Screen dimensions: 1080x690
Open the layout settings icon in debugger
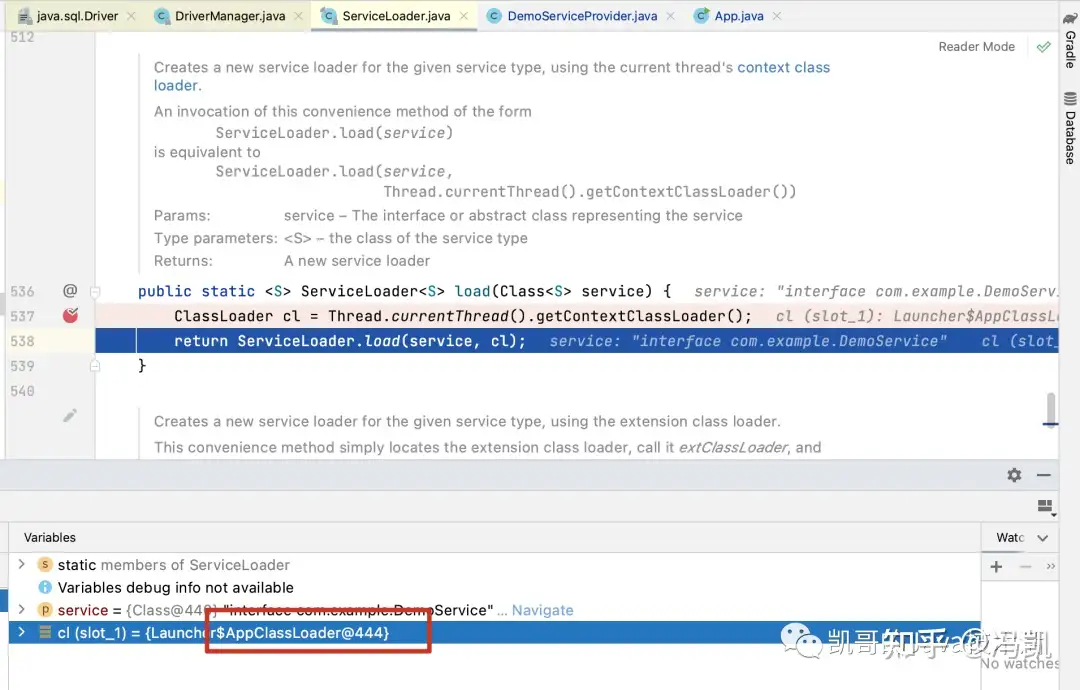click(x=1046, y=508)
